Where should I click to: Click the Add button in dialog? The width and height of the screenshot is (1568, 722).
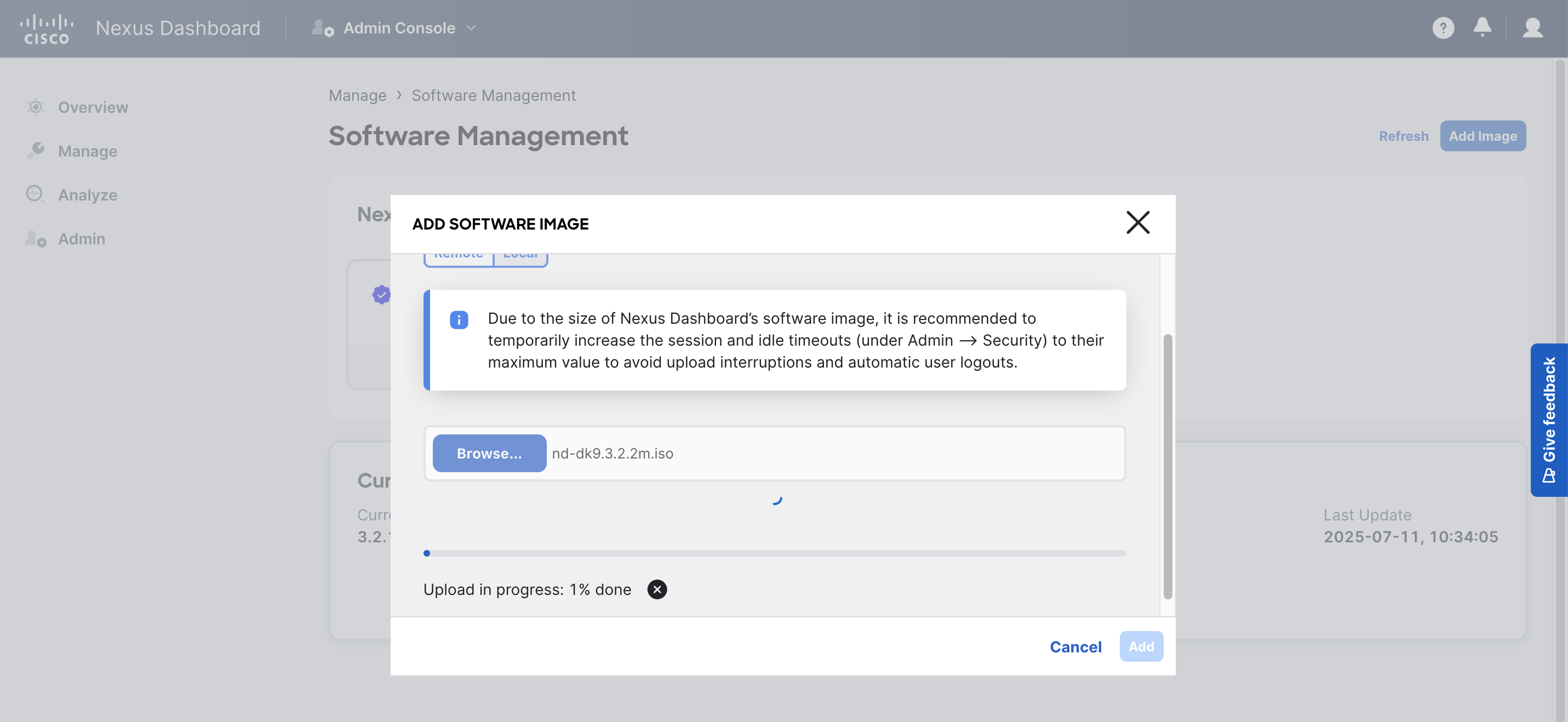click(1141, 646)
